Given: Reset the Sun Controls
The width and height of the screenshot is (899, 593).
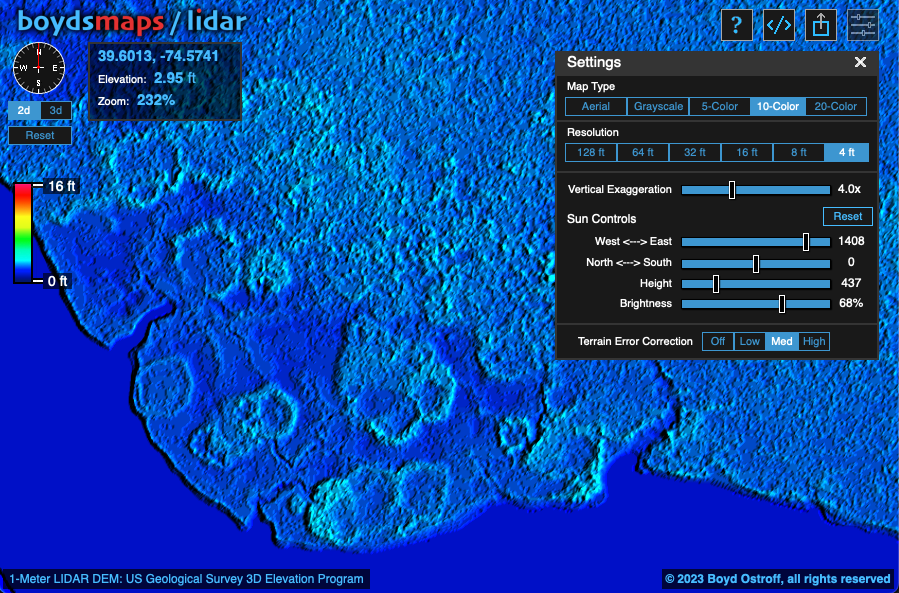Looking at the screenshot, I should (x=847, y=216).
